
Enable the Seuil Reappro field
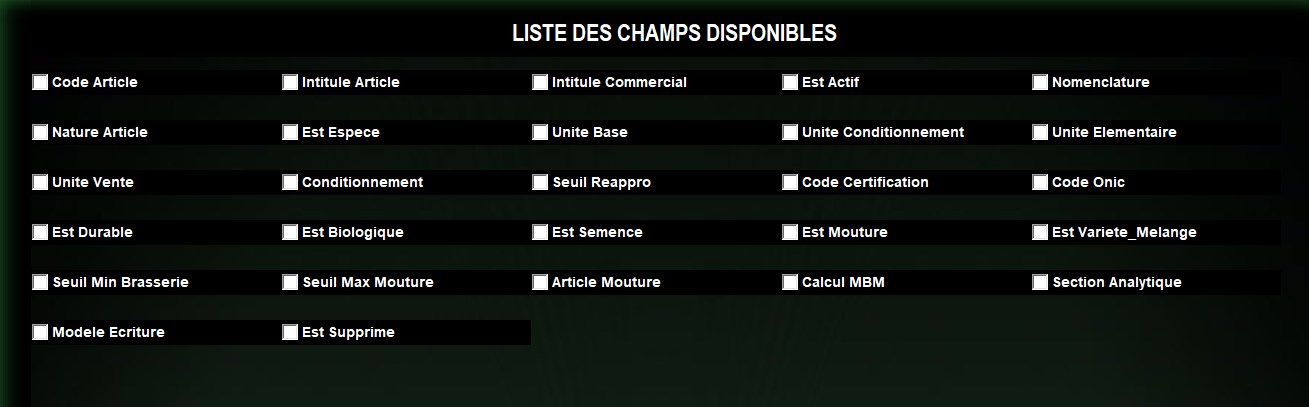click(x=540, y=182)
